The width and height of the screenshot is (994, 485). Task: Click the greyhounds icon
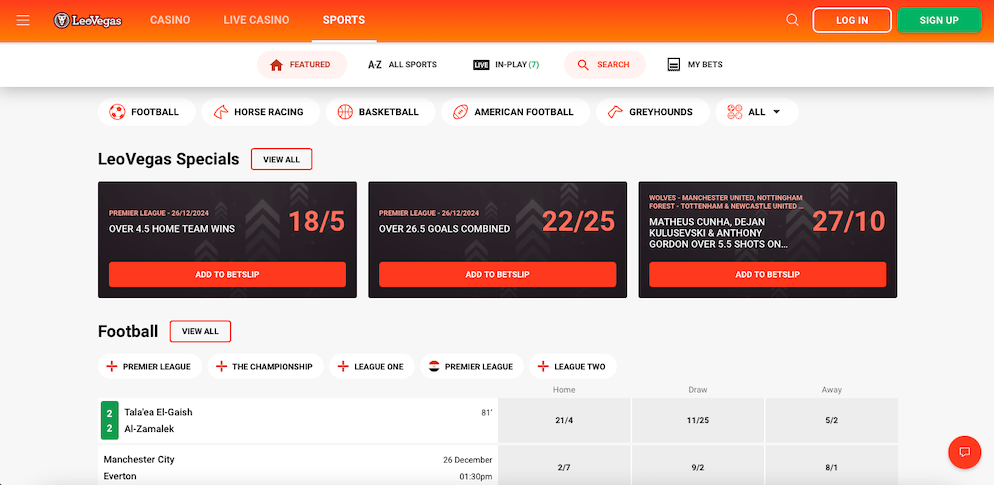click(615, 112)
